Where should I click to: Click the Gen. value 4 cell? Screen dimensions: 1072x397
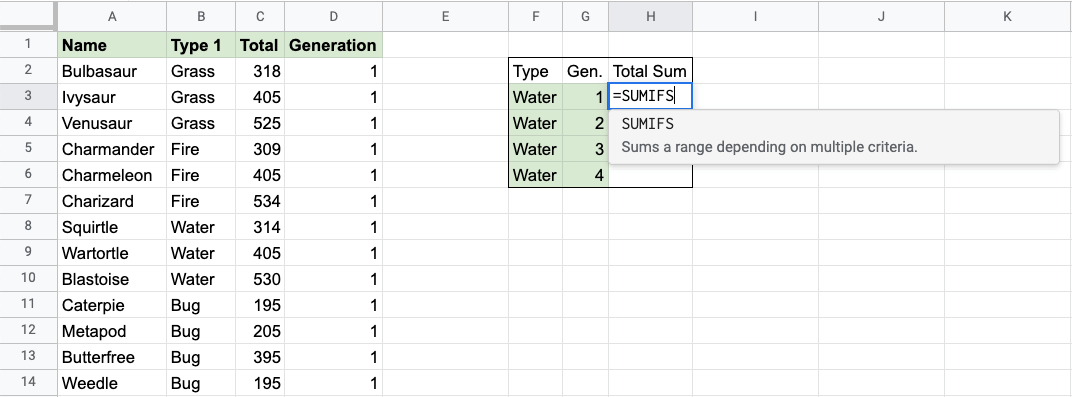pyautogui.click(x=585, y=175)
